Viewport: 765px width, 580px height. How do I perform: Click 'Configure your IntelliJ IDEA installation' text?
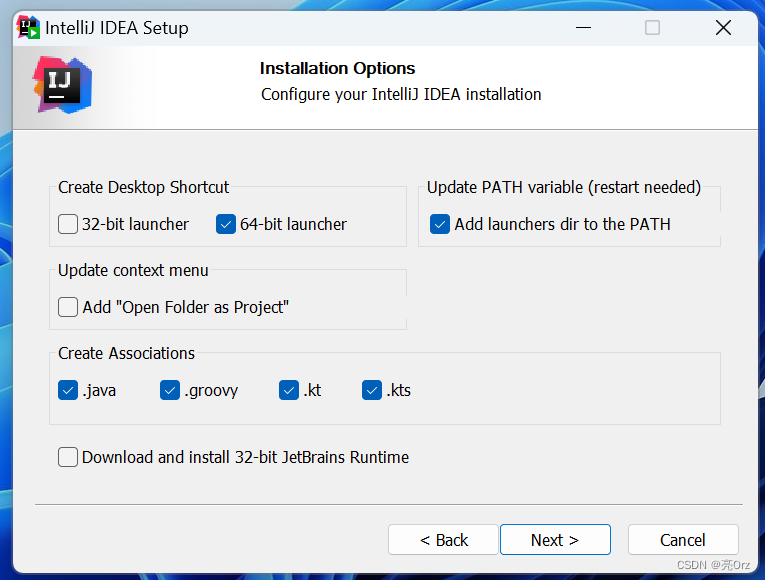tap(401, 94)
